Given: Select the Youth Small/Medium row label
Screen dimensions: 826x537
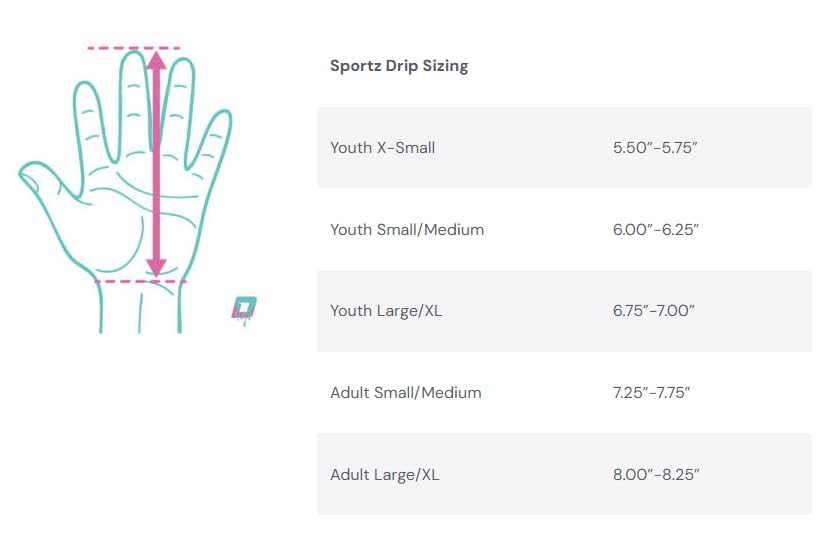Looking at the screenshot, I should pyautogui.click(x=407, y=230).
